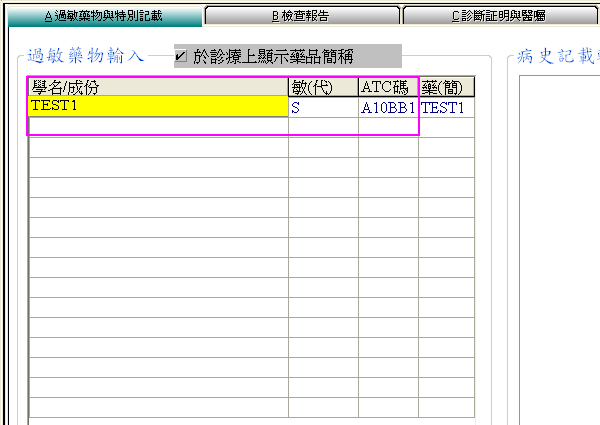Viewport: 600px width, 425px height.
Task: Open the B 檢查報告 tab
Action: tap(301, 16)
